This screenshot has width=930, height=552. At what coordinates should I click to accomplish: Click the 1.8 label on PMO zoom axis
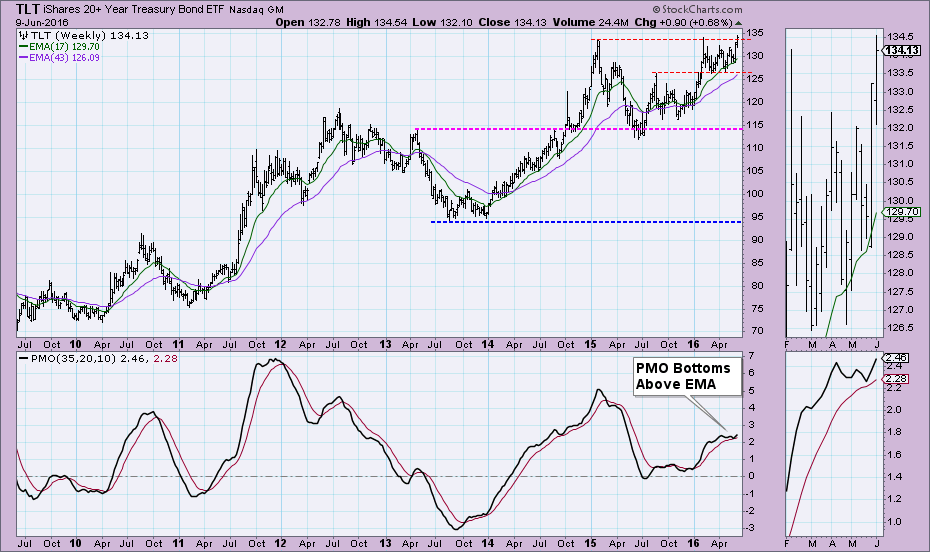pyautogui.click(x=894, y=432)
